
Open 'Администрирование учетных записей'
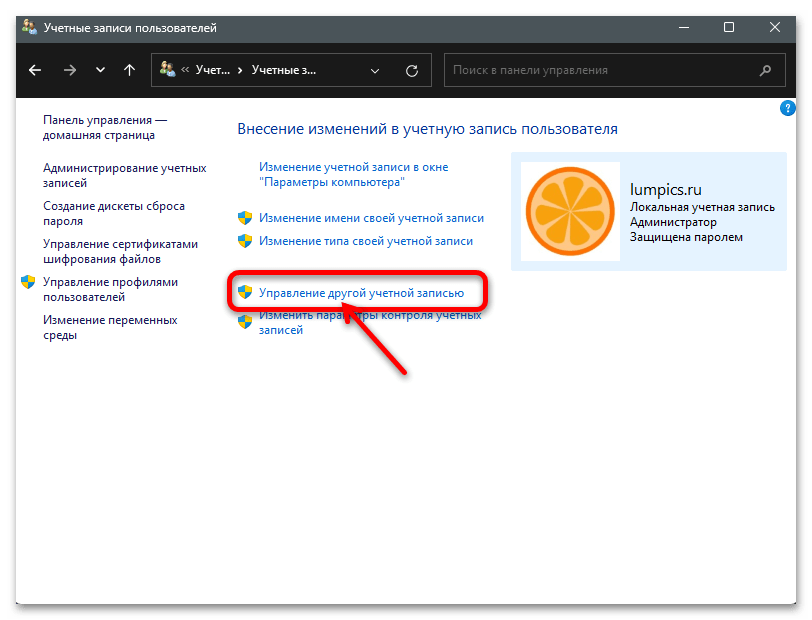click(124, 176)
